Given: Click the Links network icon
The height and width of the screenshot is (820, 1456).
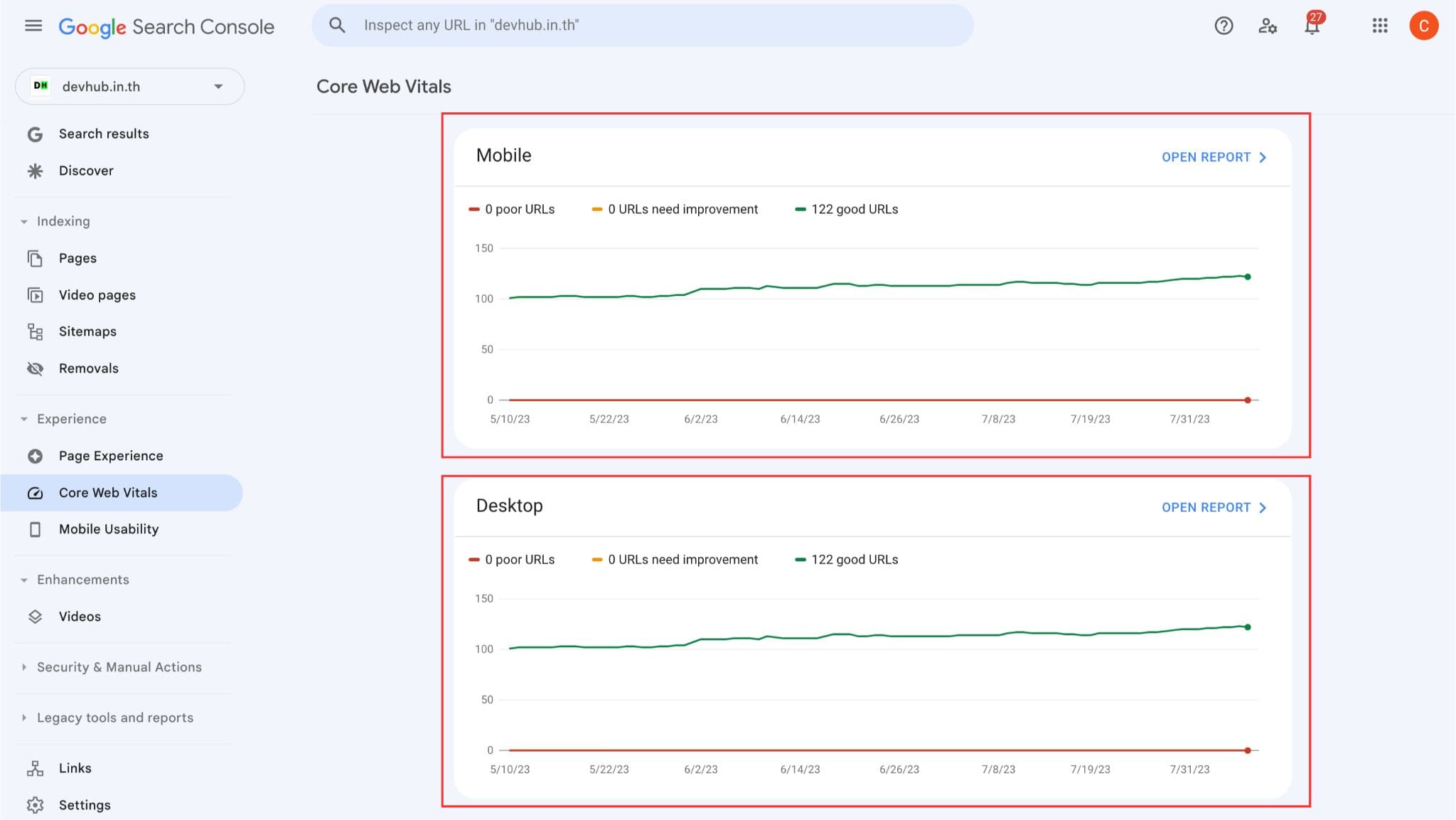Looking at the screenshot, I should 35,768.
